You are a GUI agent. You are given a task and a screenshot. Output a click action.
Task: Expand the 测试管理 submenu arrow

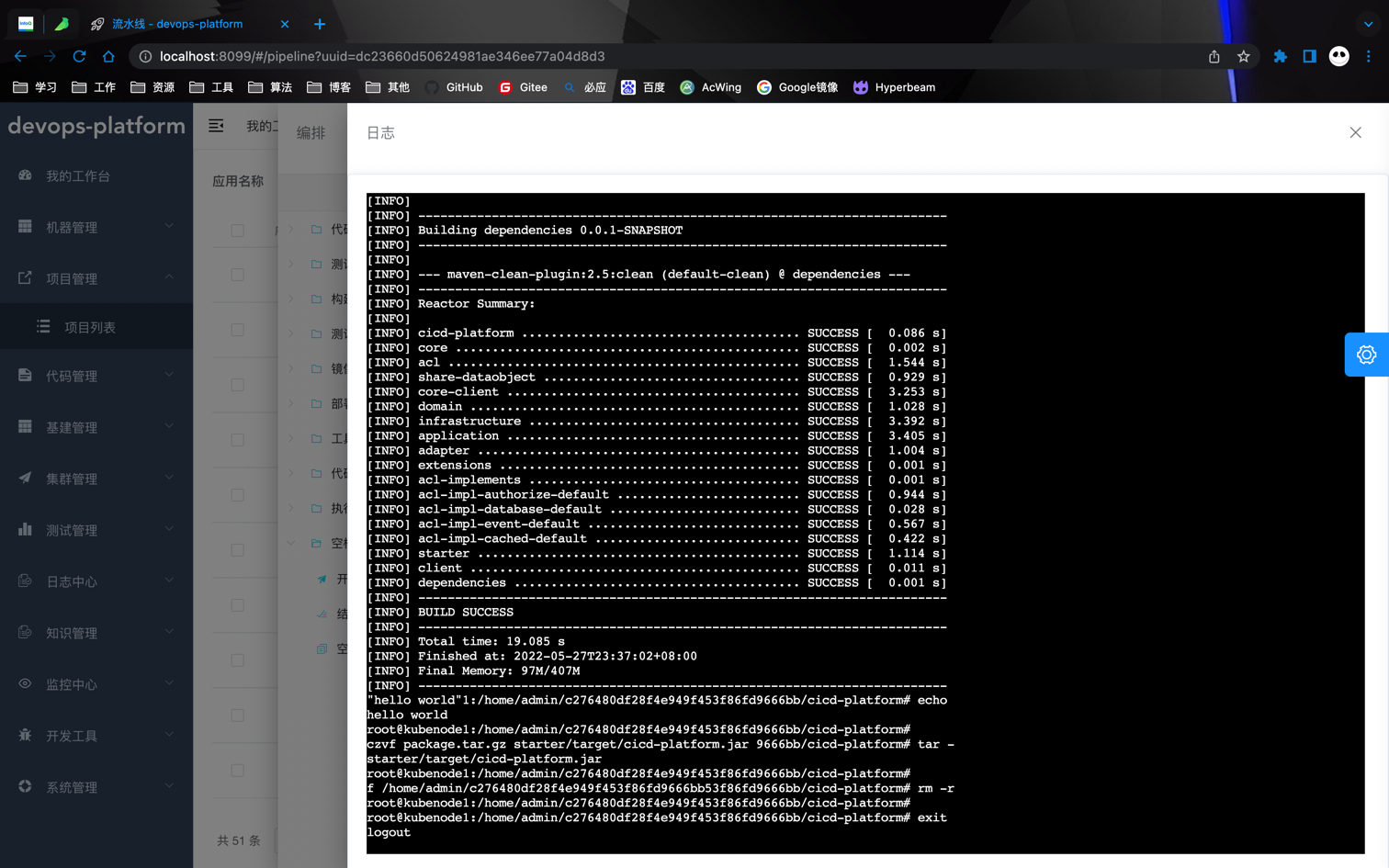[169, 529]
